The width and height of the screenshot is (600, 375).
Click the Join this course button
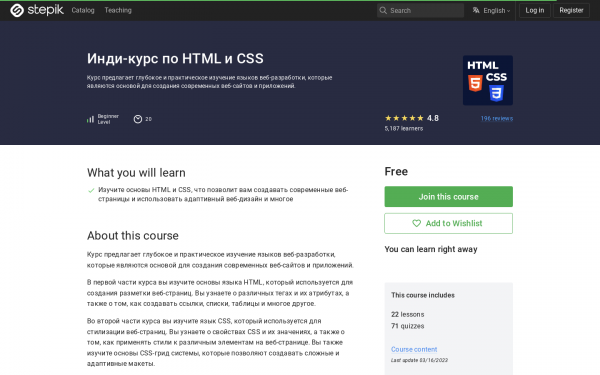(x=448, y=197)
